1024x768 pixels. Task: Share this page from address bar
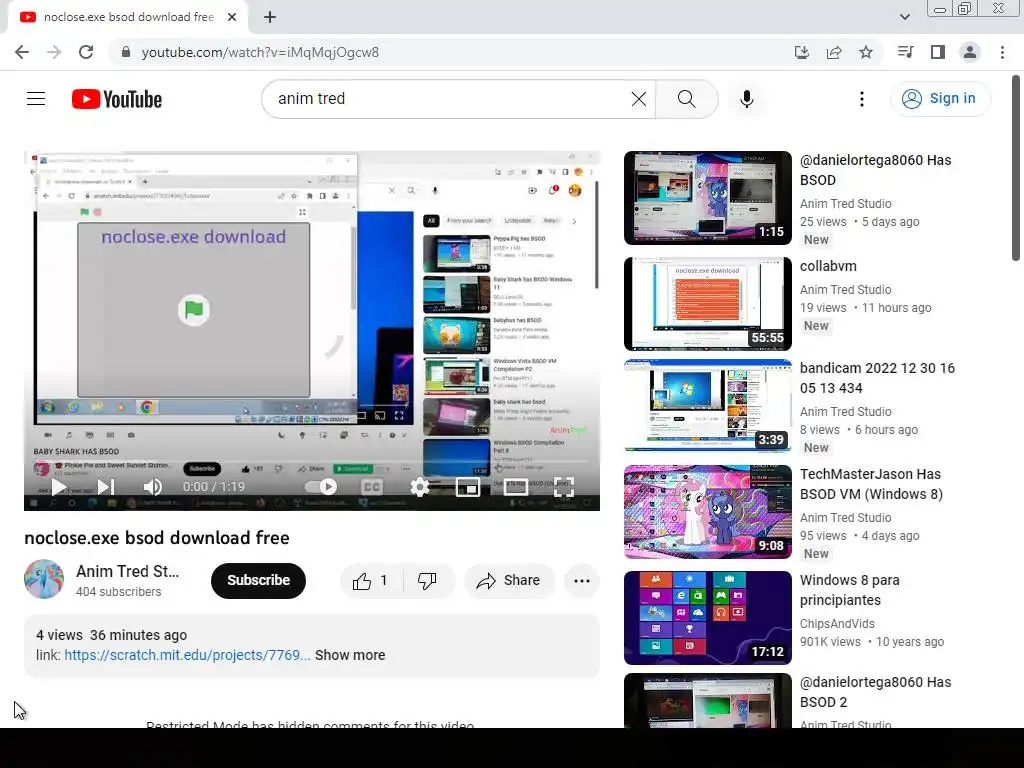coord(834,52)
